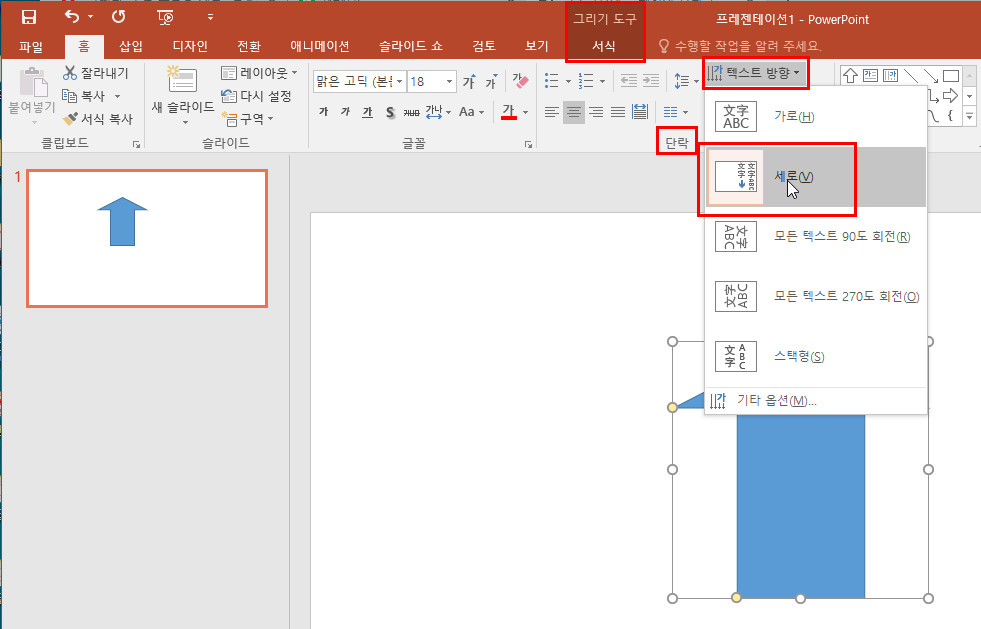Screen dimensions: 981x629
Task: Click 기타 옵션(M)... more options
Action: (x=776, y=401)
